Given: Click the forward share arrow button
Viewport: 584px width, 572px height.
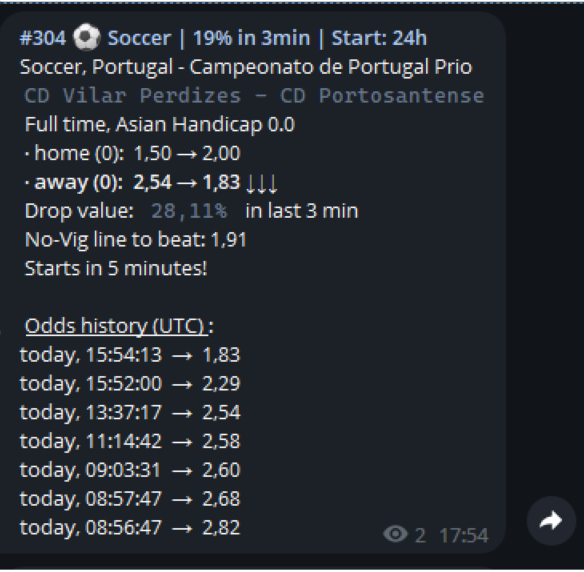Looking at the screenshot, I should pyautogui.click(x=551, y=520).
